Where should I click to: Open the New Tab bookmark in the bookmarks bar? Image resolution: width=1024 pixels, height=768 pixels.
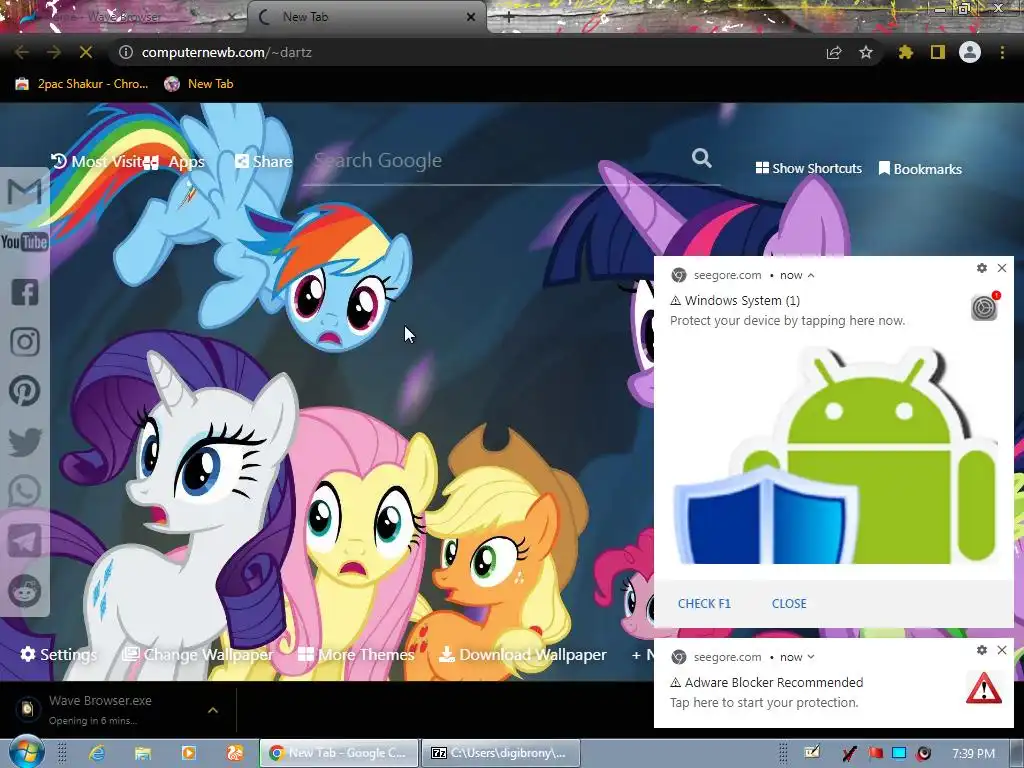click(199, 84)
